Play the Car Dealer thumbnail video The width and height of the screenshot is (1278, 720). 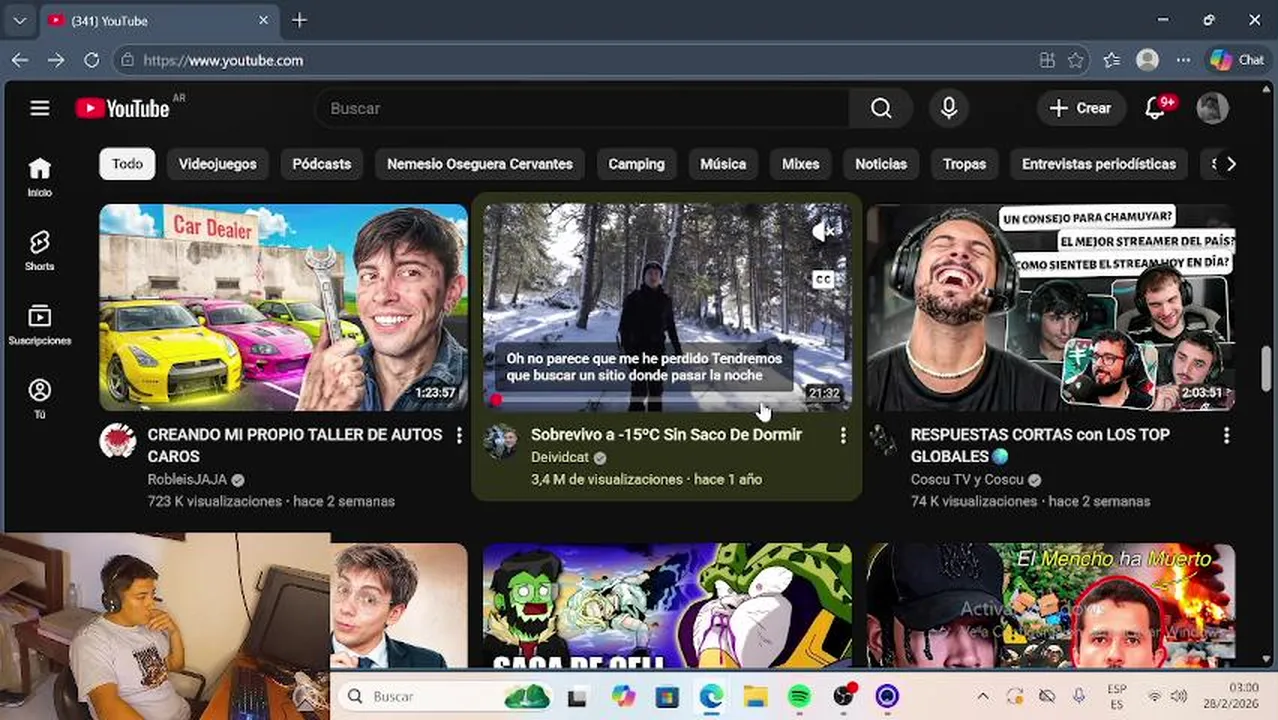[x=284, y=307]
